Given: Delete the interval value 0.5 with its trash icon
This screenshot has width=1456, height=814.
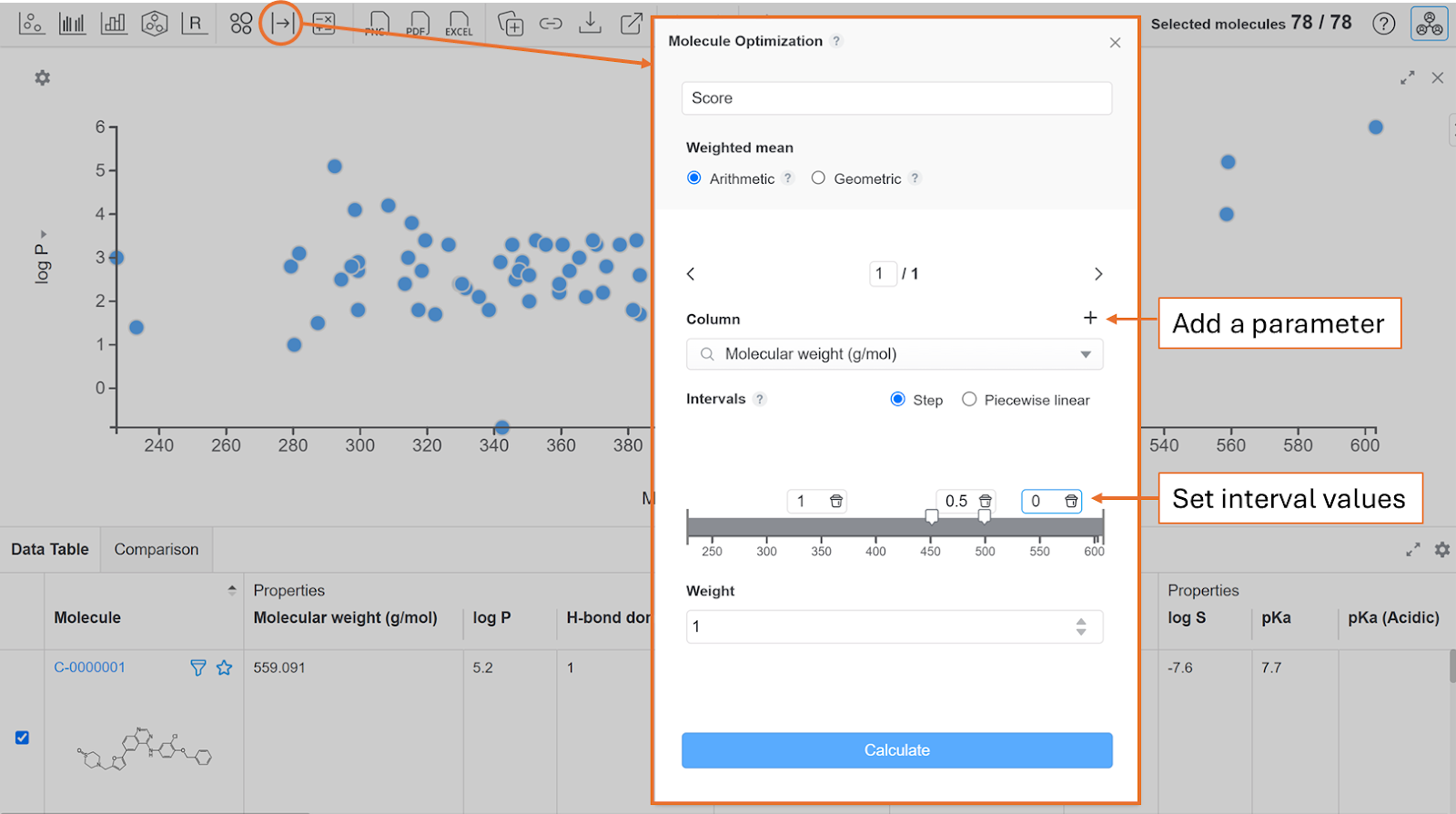Looking at the screenshot, I should click(986, 502).
